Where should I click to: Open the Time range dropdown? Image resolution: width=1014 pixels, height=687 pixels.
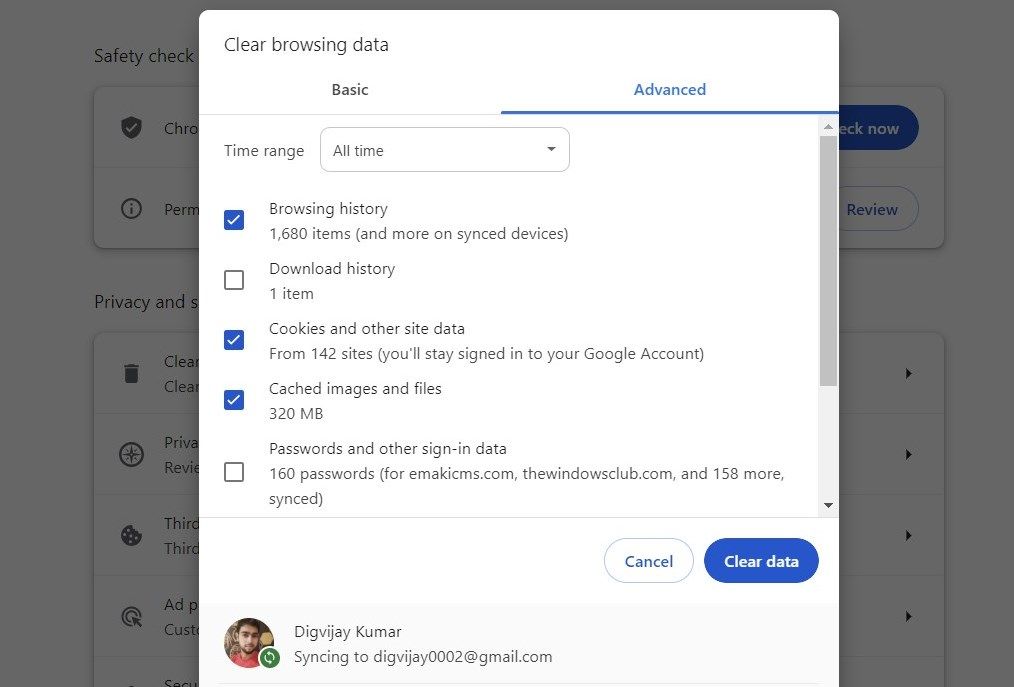coord(444,149)
